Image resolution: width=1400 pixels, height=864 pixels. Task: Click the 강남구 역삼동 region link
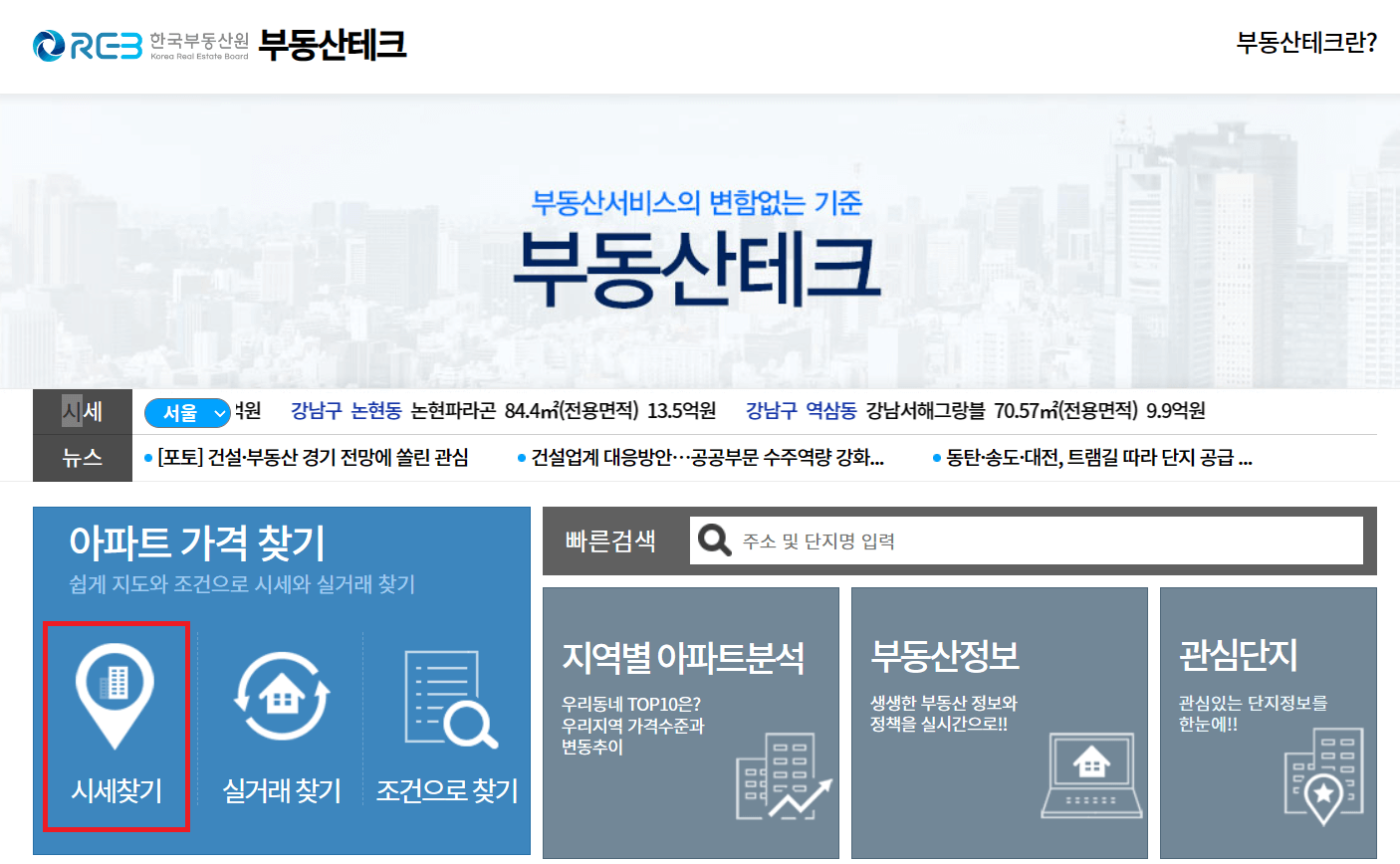(803, 411)
